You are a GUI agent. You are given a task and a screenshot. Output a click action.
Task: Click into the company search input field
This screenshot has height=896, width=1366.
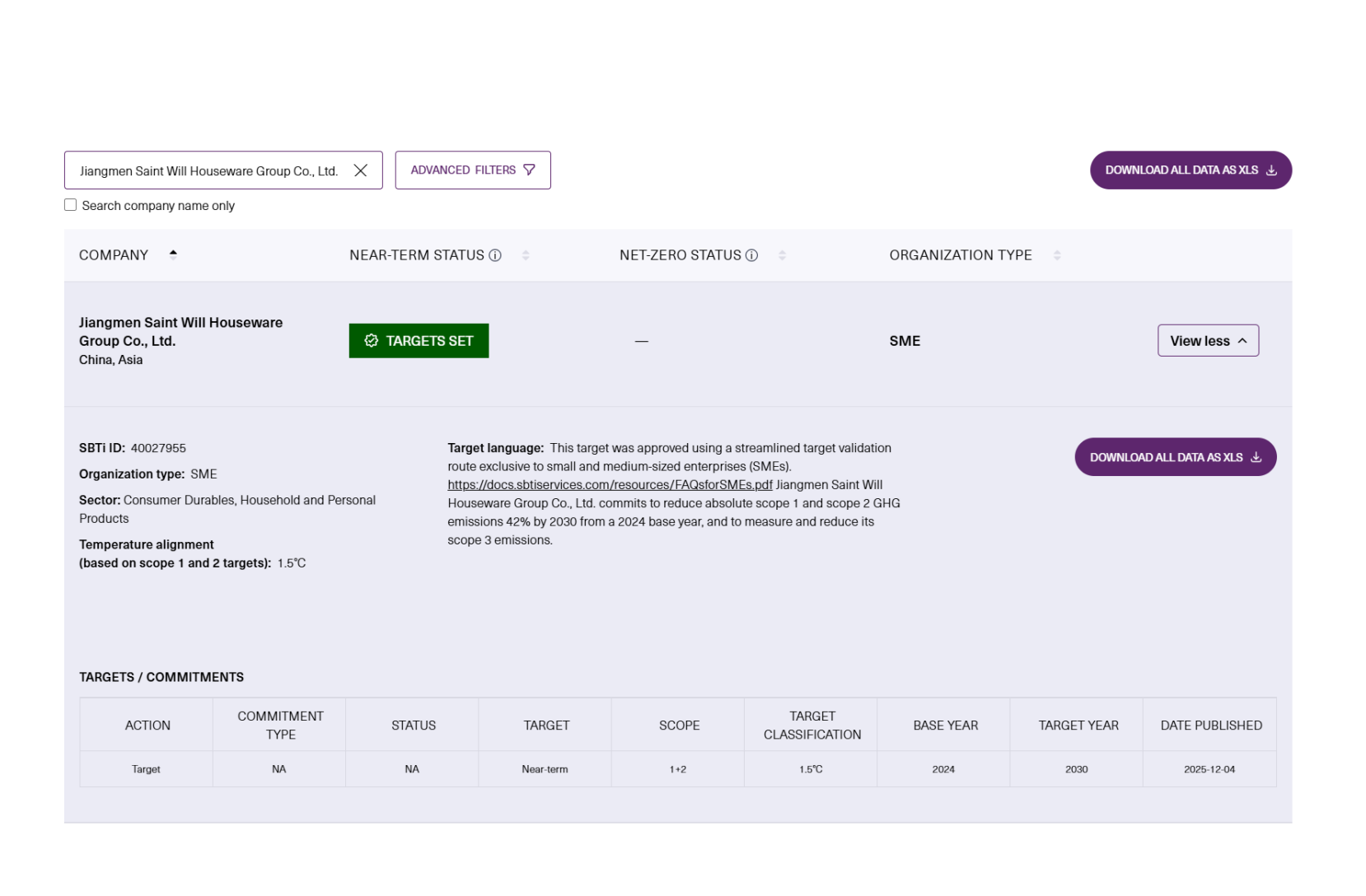point(208,170)
